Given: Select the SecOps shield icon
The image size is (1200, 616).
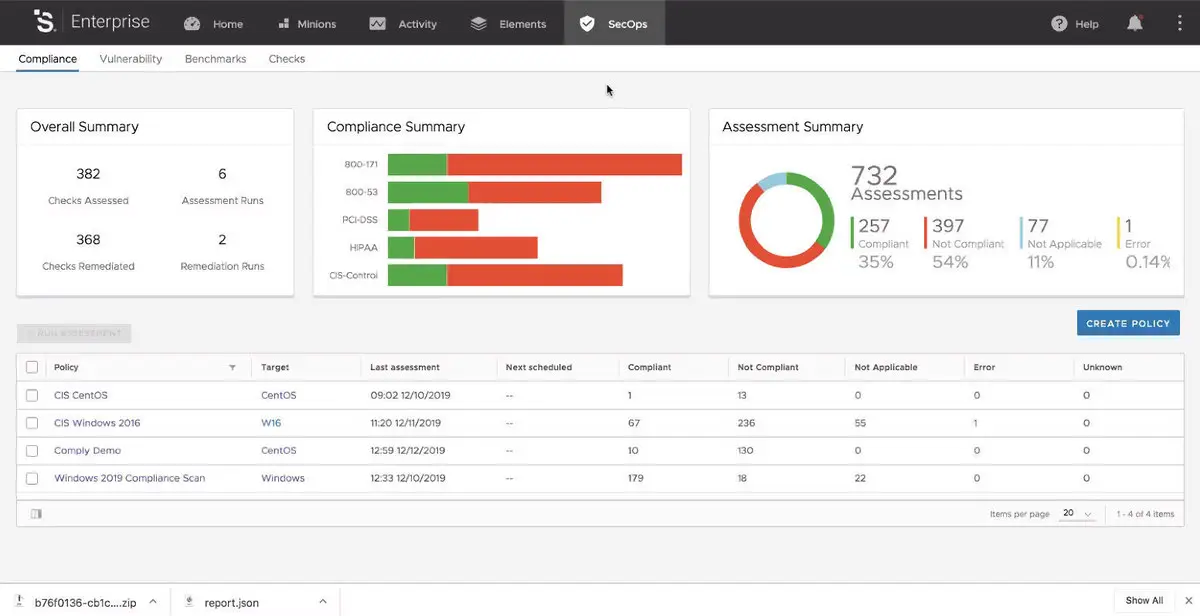Looking at the screenshot, I should [588, 24].
